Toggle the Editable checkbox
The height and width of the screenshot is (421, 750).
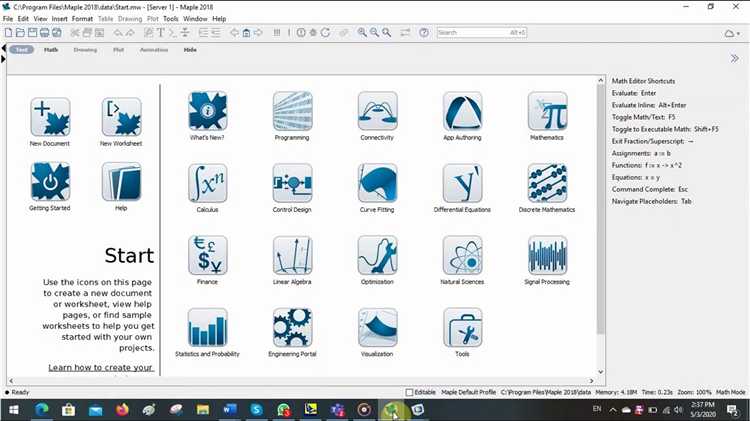pyautogui.click(x=409, y=392)
